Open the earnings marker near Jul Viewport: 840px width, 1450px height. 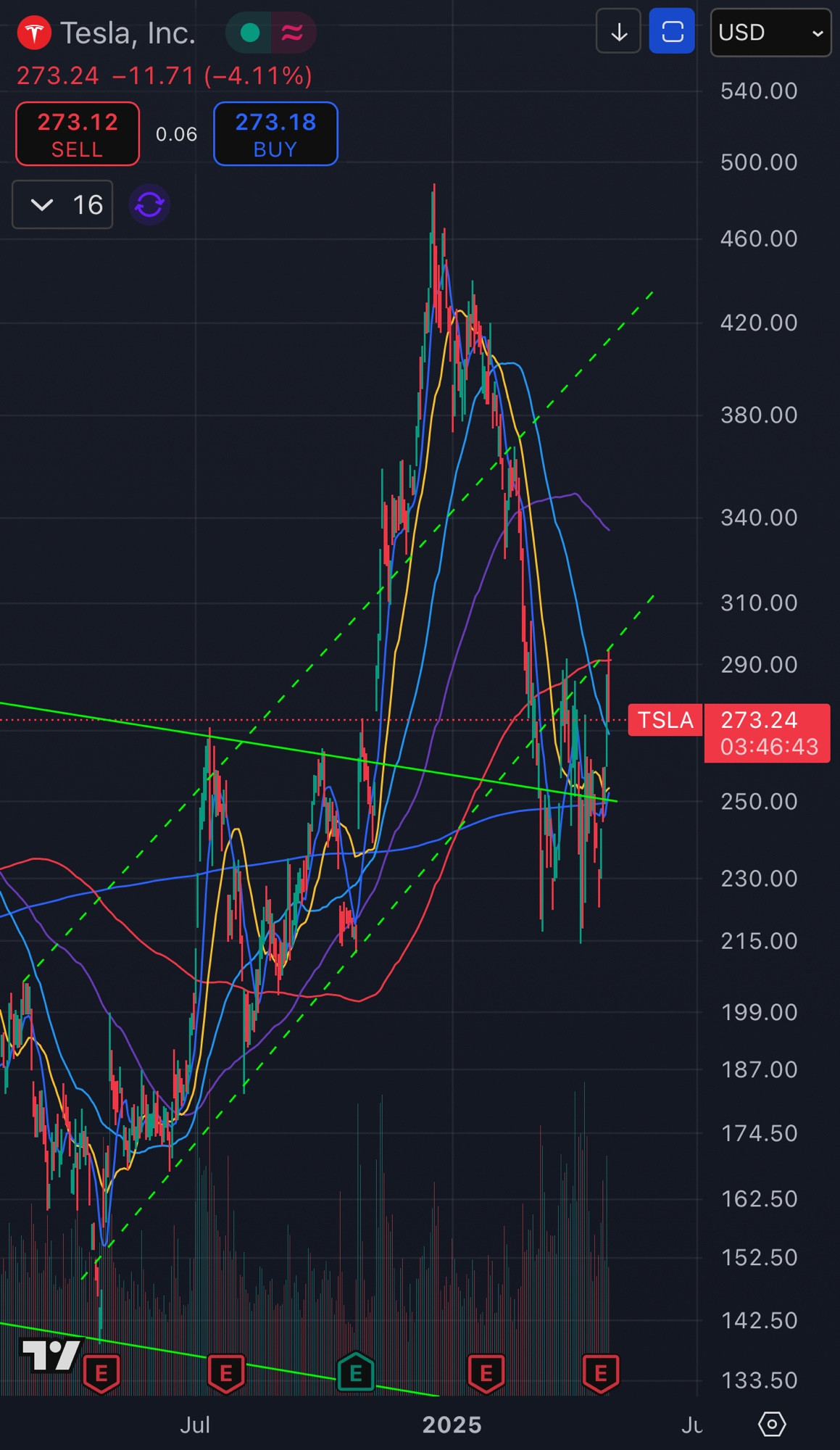click(x=226, y=1373)
